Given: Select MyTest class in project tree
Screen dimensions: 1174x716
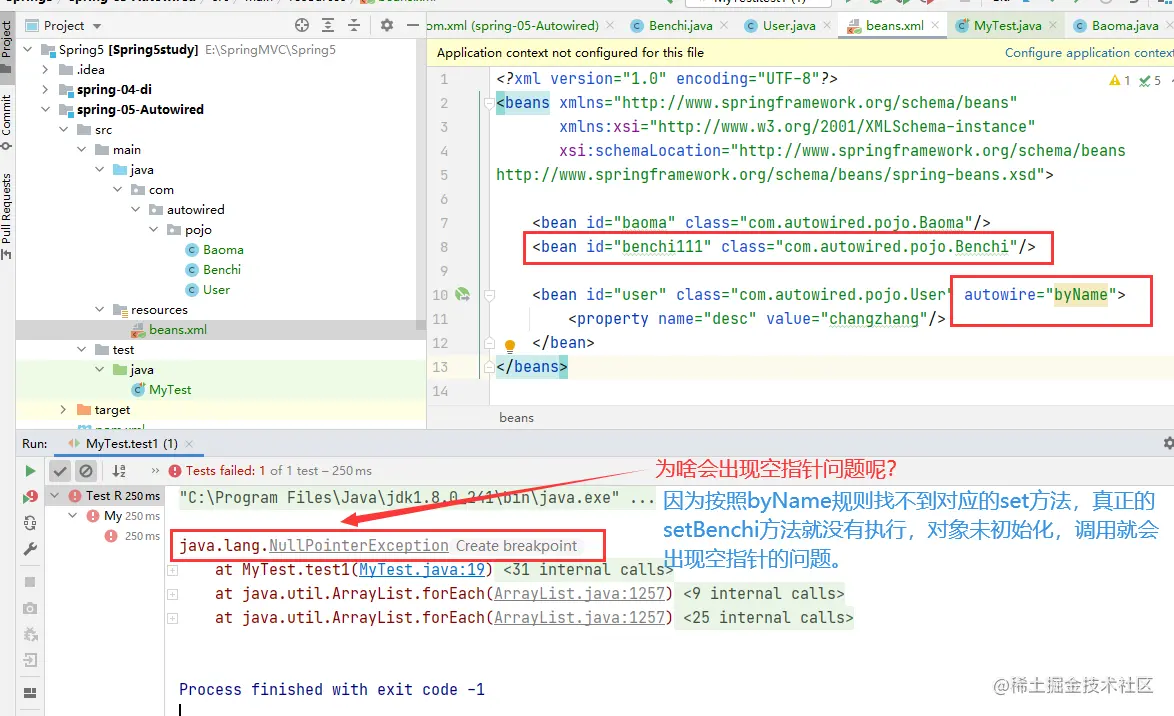Looking at the screenshot, I should (x=170, y=389).
